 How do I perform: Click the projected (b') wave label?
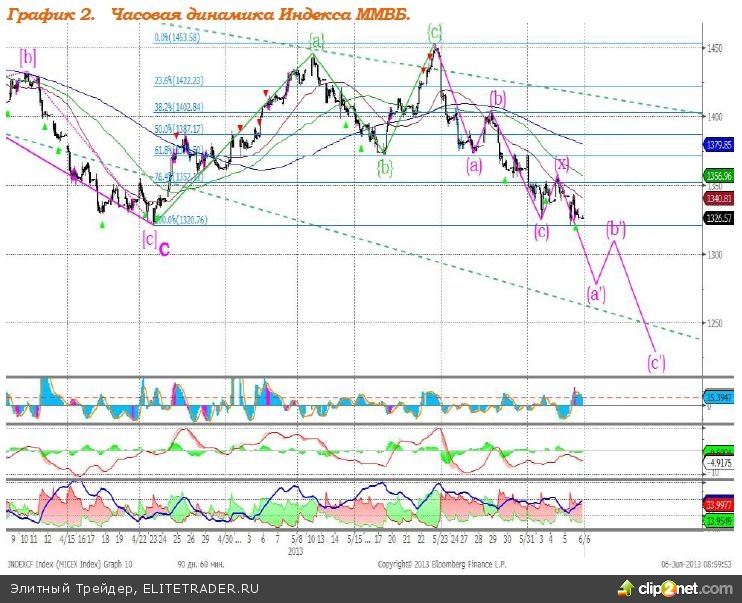617,227
